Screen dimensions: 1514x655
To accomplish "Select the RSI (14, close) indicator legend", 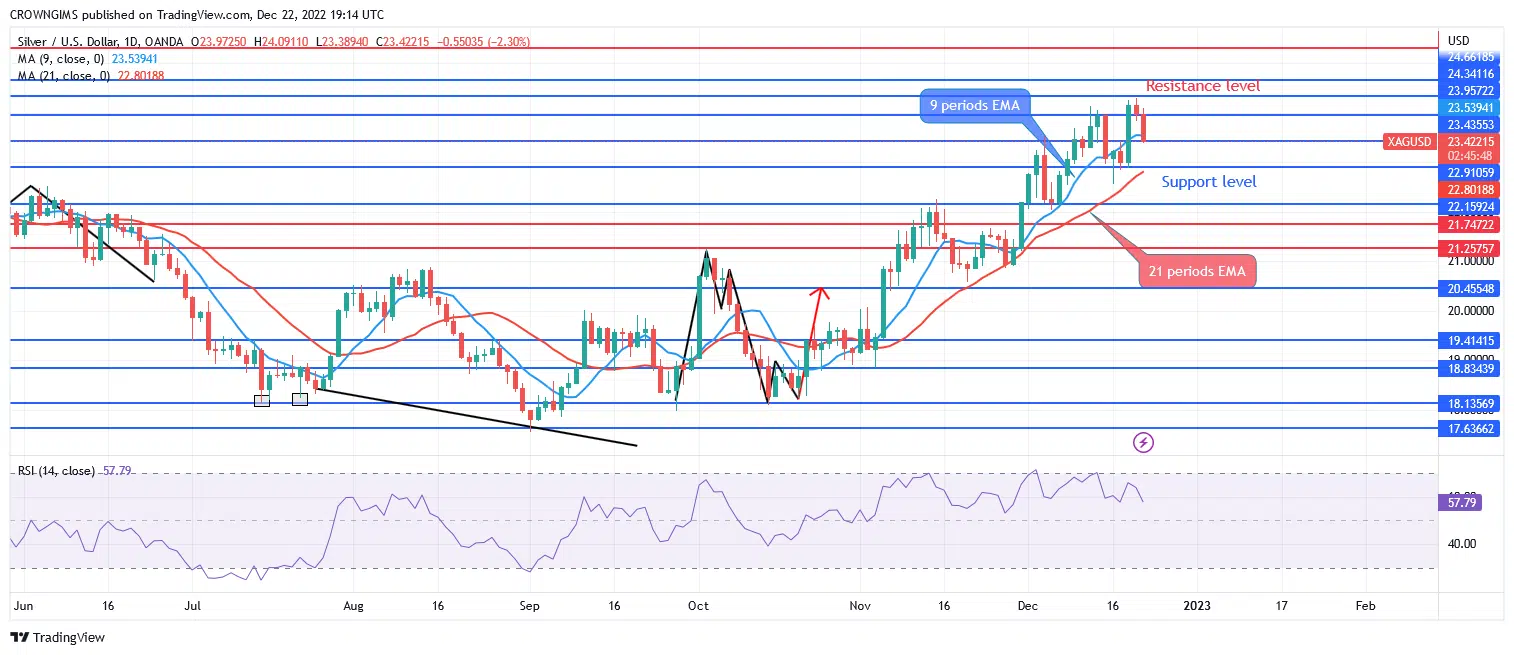I will click(57, 469).
